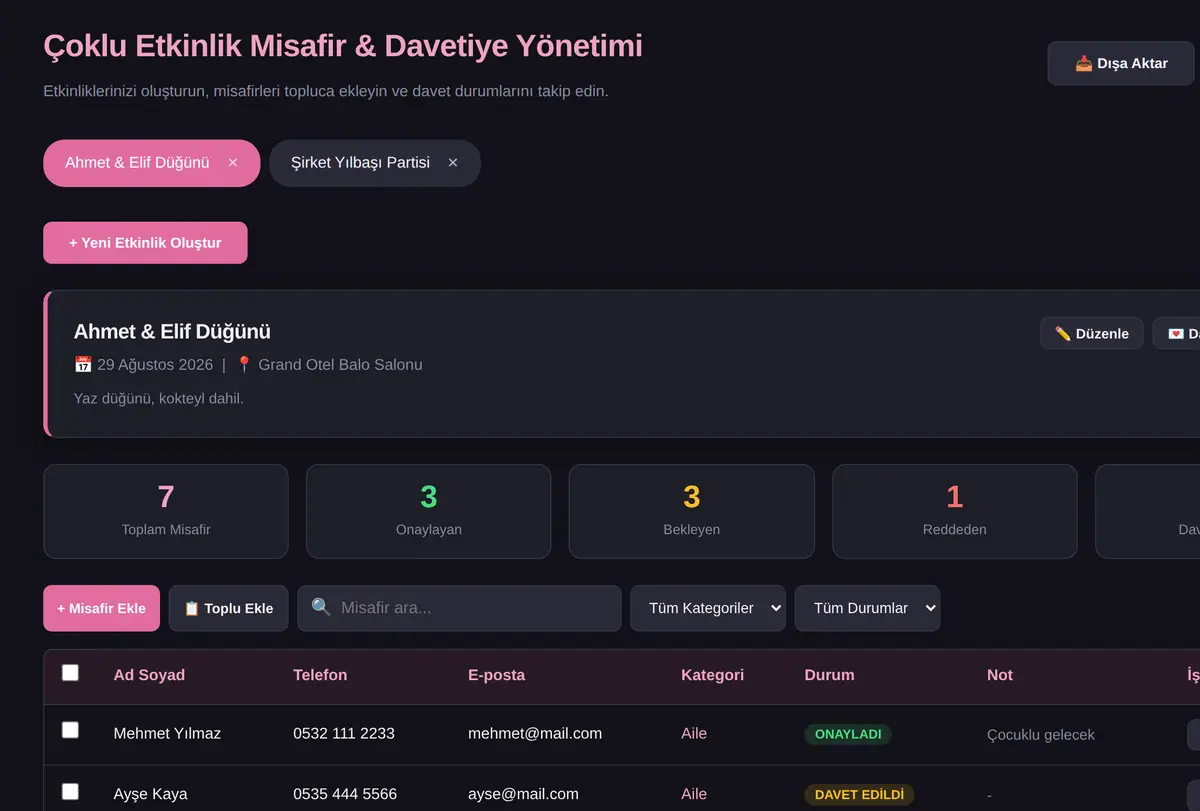1200x811 pixels.
Task: Open the Toplu Ekle bulk add button
Action: (228, 608)
